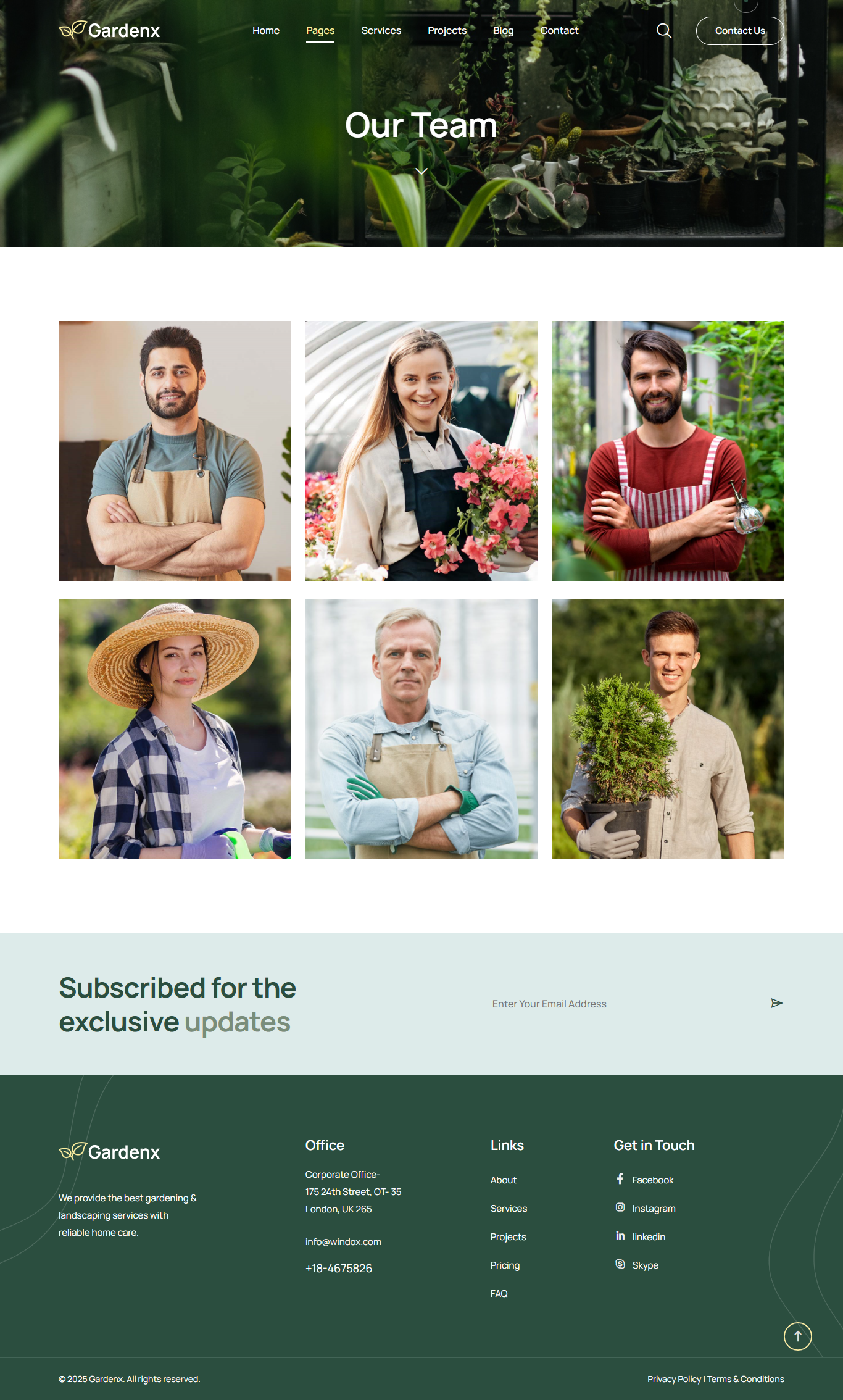Open the LinkedIn icon in footer
This screenshot has width=843, height=1400.
620,1236
